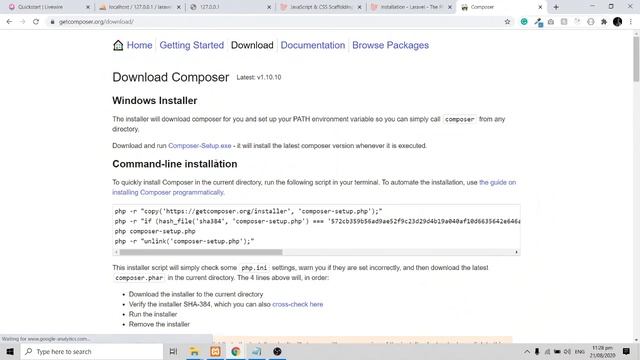Viewport: 640px width, 360px height.
Task: Click 'Latest: v1.10.10' version text
Action: tap(259, 77)
